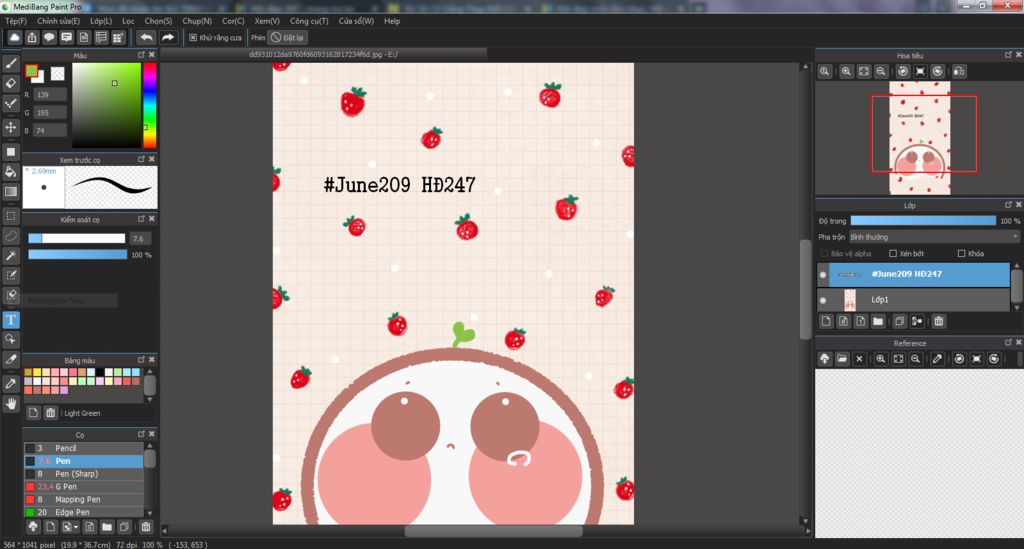Open the speech bubble comment icon
Screen dimensions: 1024x549
pos(49,37)
